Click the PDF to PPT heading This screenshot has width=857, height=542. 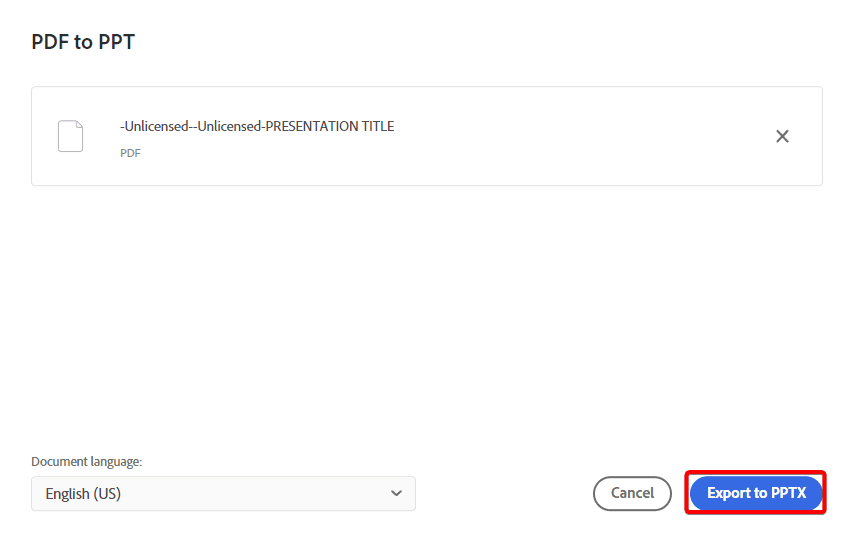tap(83, 42)
